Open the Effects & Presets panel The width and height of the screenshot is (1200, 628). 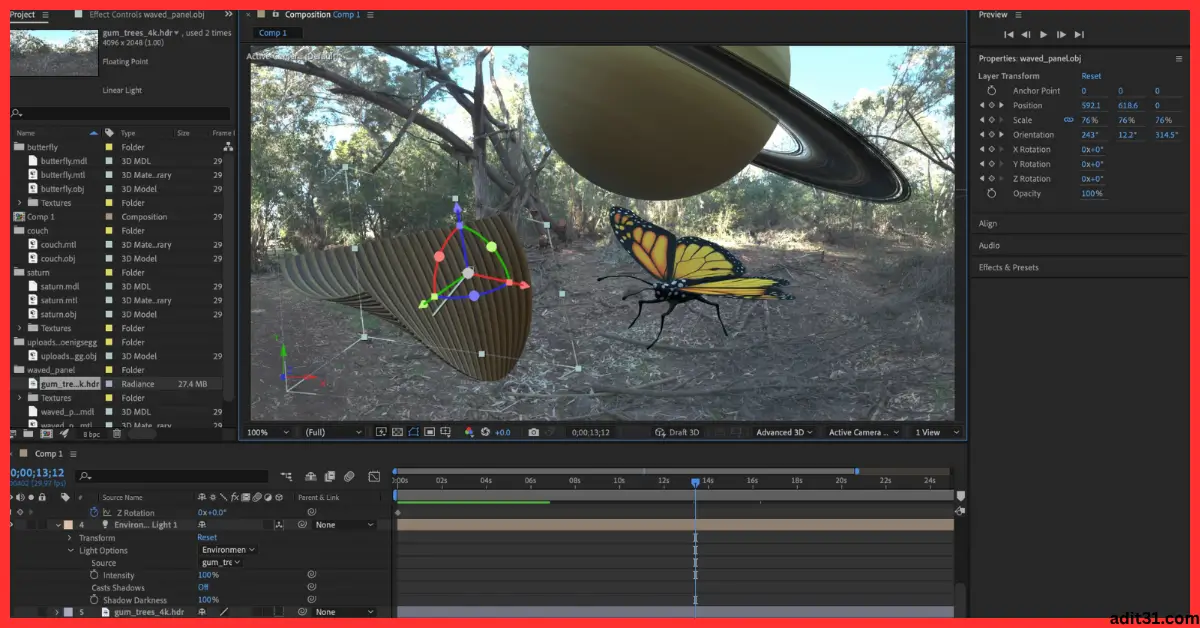pos(1008,268)
